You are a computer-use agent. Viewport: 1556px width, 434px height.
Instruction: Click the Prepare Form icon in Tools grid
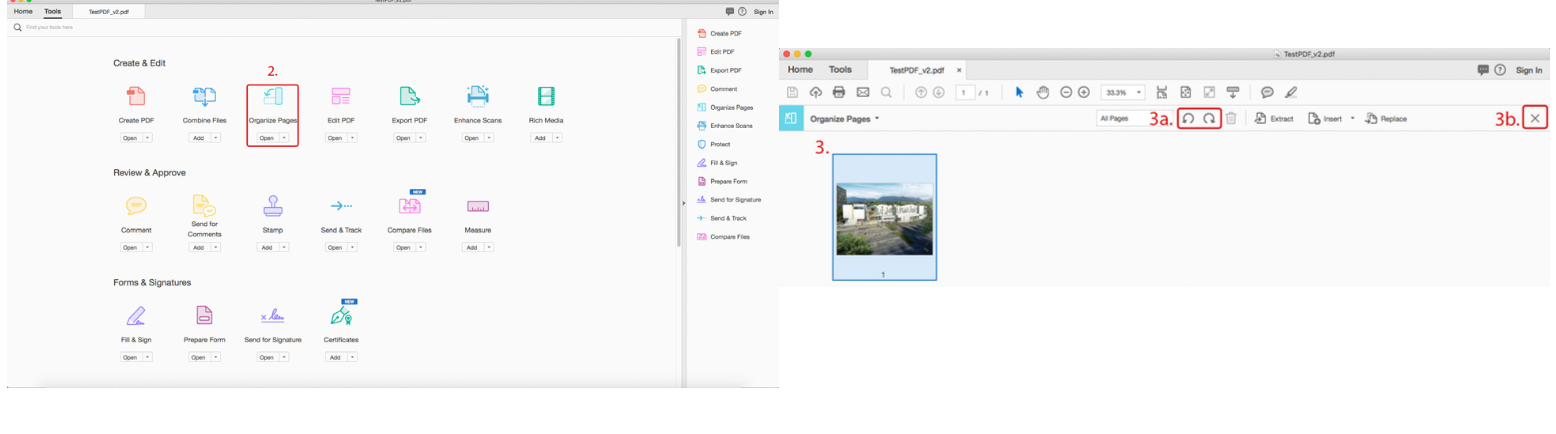click(204, 316)
